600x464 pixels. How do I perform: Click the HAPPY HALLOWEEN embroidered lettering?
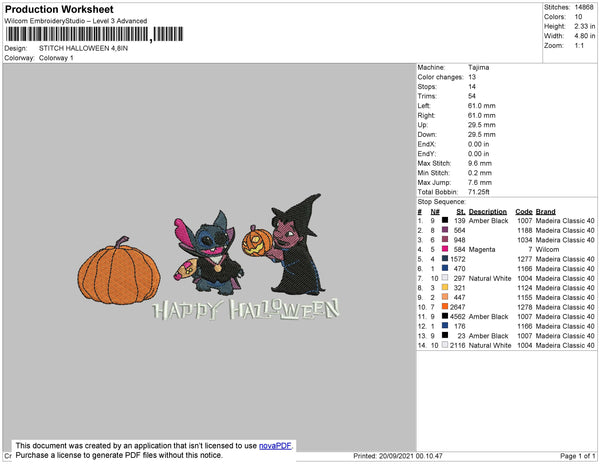pyautogui.click(x=246, y=309)
